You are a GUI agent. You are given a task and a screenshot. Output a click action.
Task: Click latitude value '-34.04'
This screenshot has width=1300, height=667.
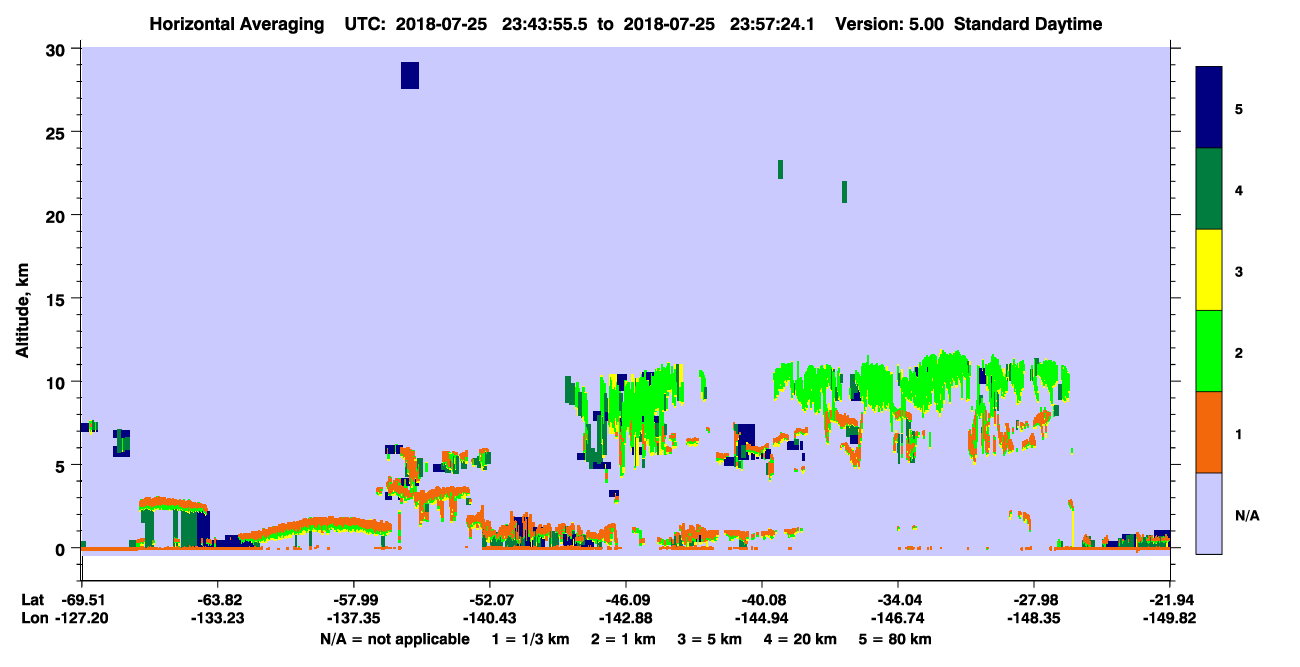click(x=898, y=600)
